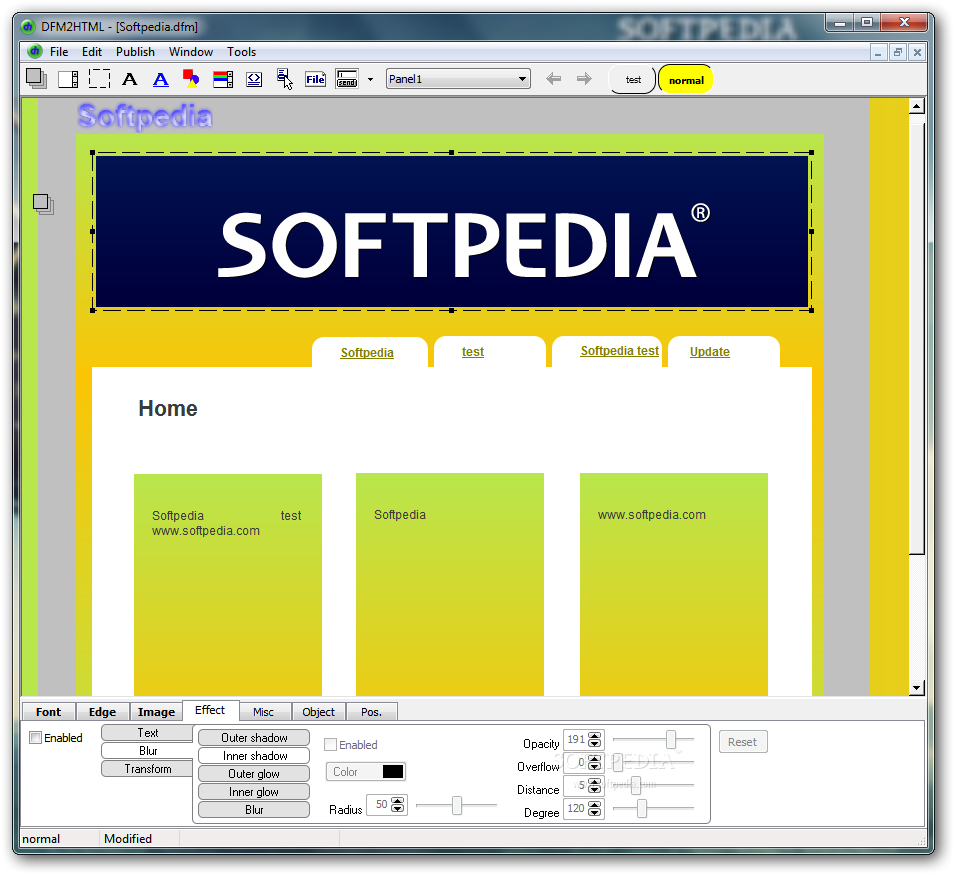Viewport: 955px width, 875px height.
Task: Click the yellow normal style button
Action: (686, 80)
